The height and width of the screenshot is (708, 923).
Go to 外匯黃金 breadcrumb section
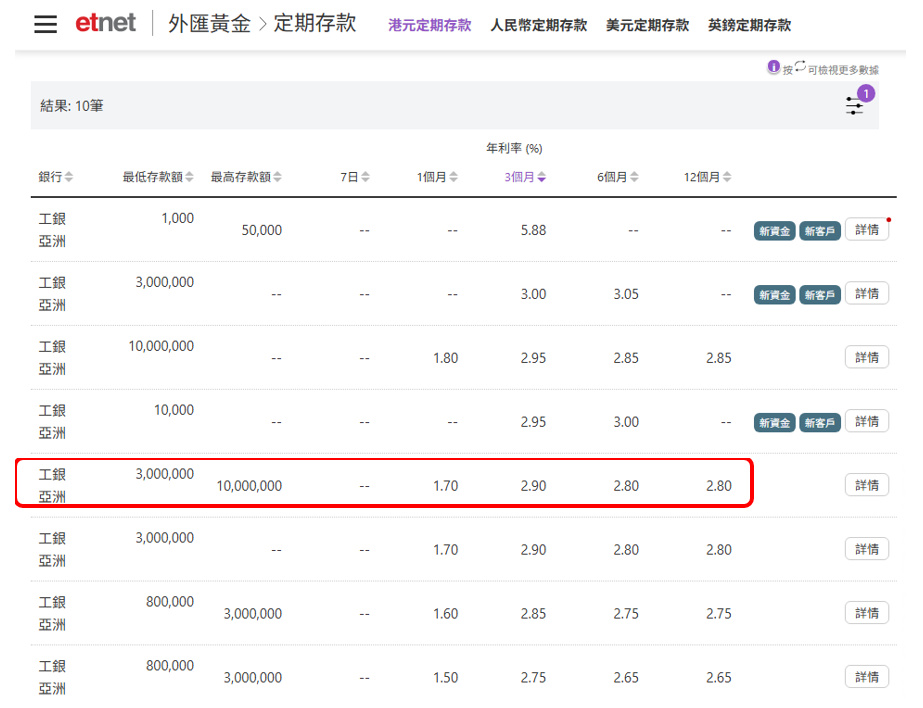click(x=210, y=24)
